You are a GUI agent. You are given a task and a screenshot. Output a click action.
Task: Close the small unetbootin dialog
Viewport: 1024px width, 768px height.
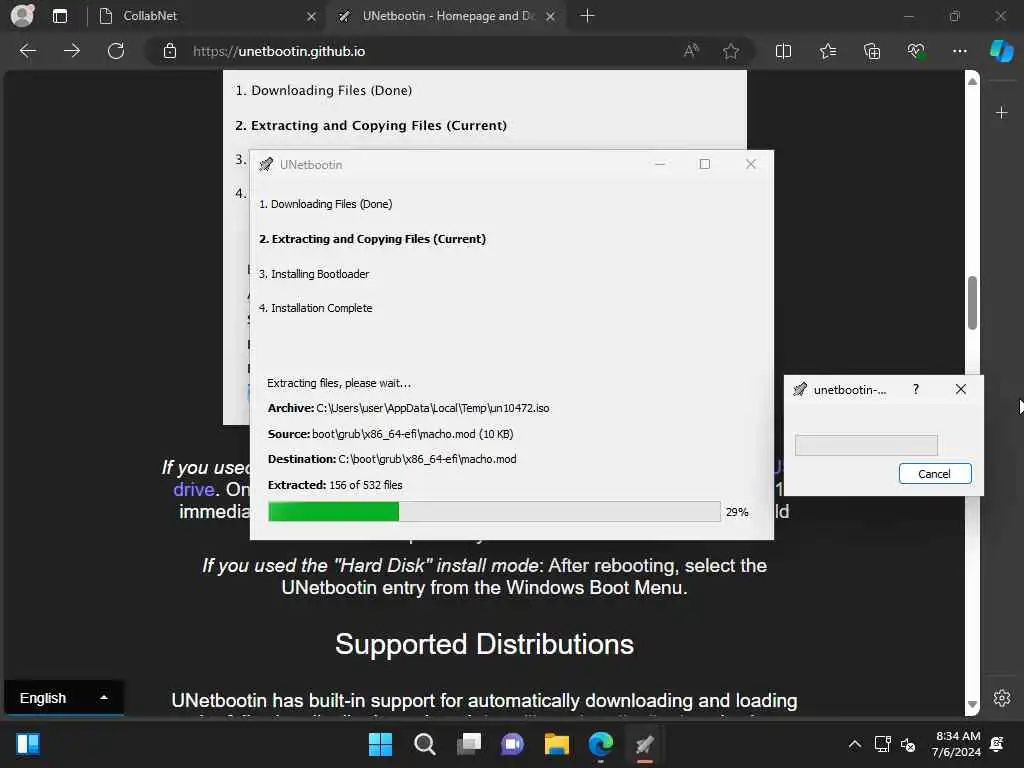pos(960,389)
